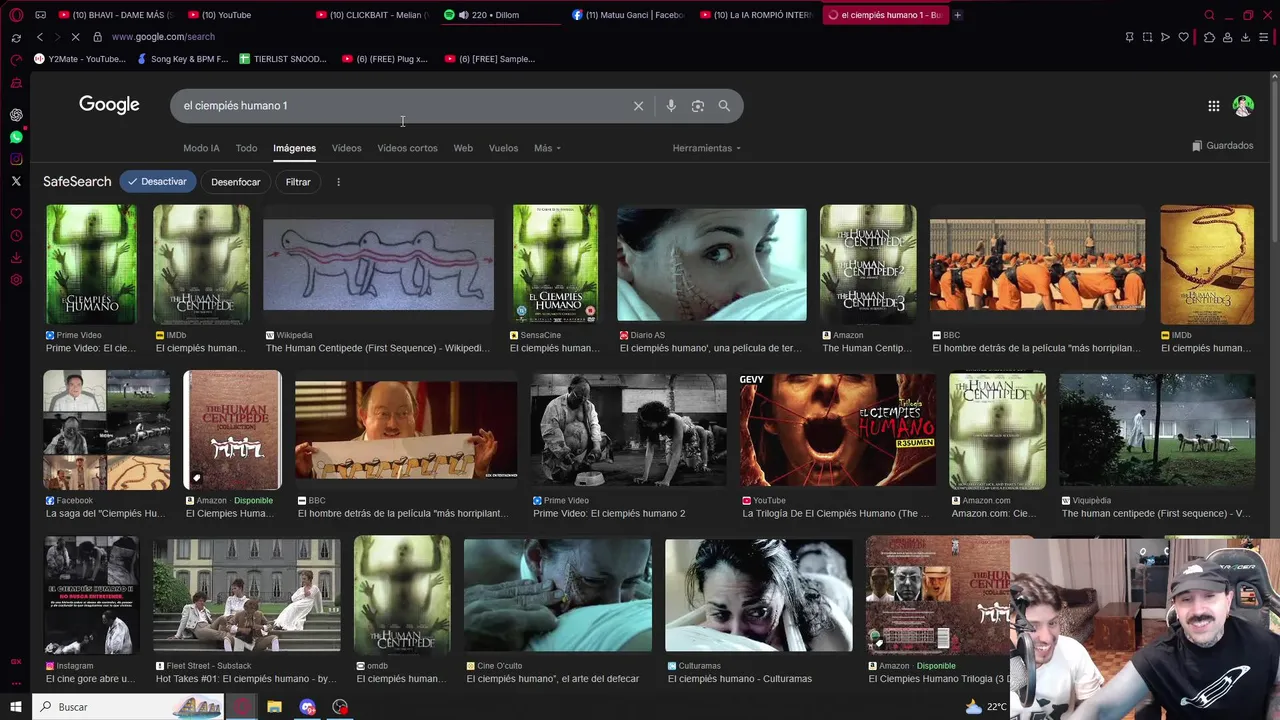Open sidebar history clock icon
Viewport: 1280px width, 720px height.
(16, 236)
